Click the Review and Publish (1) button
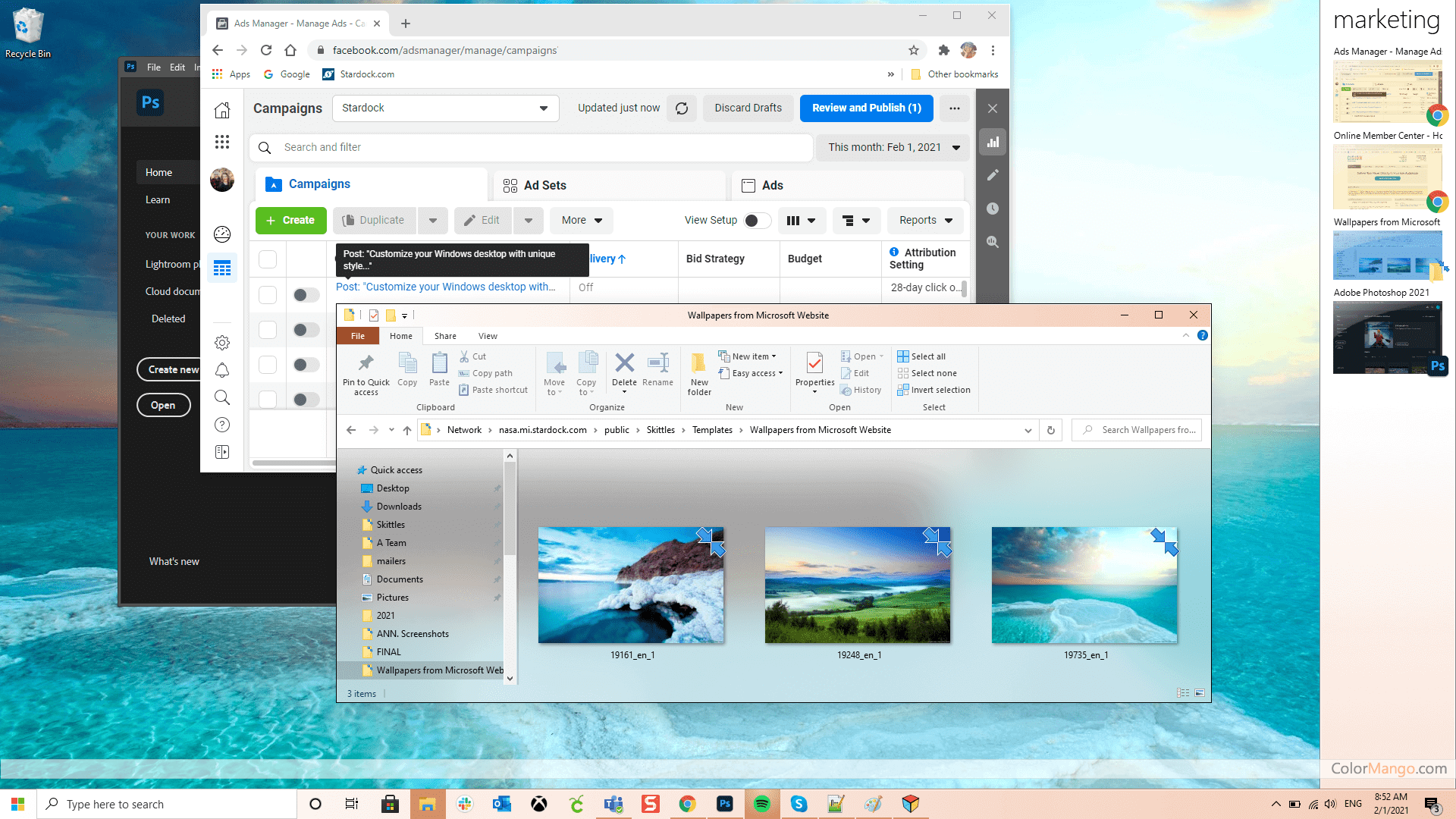Viewport: 1456px width, 819px height. coord(866,108)
